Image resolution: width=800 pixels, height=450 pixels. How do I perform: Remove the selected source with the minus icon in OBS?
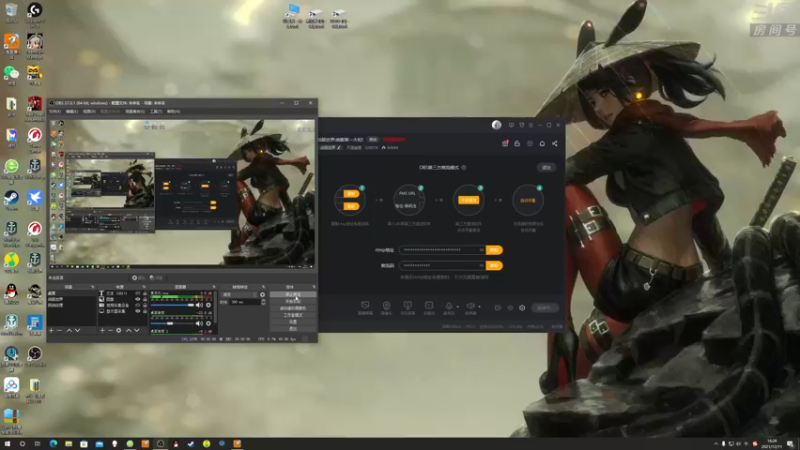110,331
